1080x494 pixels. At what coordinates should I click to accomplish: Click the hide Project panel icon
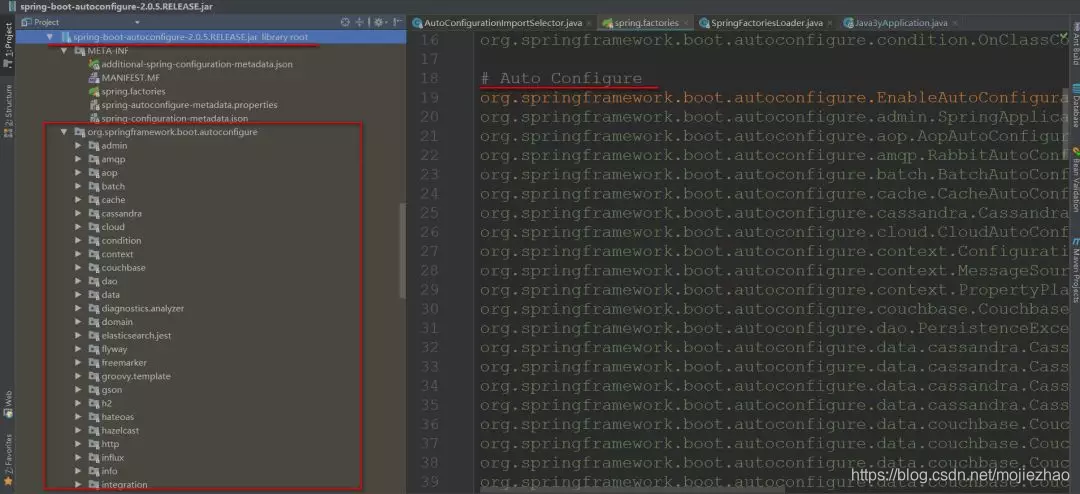[397, 22]
